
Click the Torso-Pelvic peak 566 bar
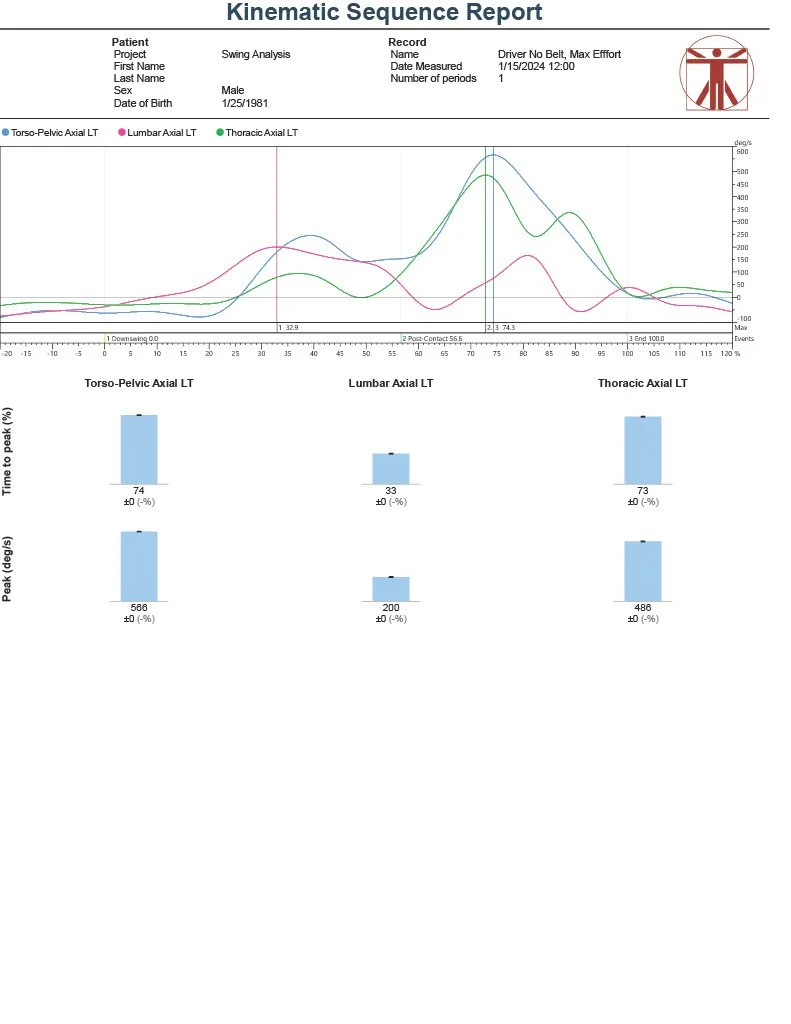139,566
